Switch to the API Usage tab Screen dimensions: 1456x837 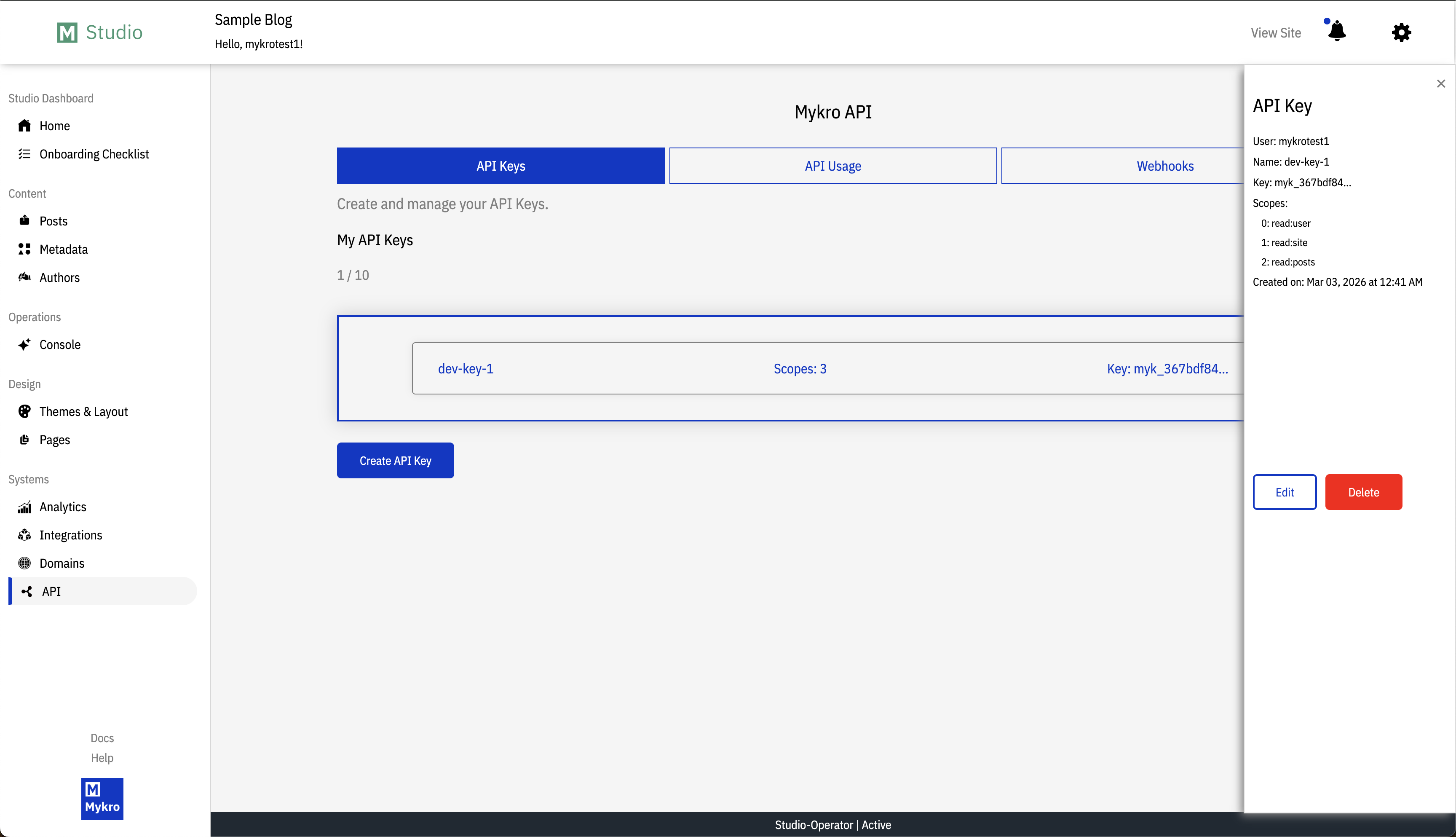[832, 166]
